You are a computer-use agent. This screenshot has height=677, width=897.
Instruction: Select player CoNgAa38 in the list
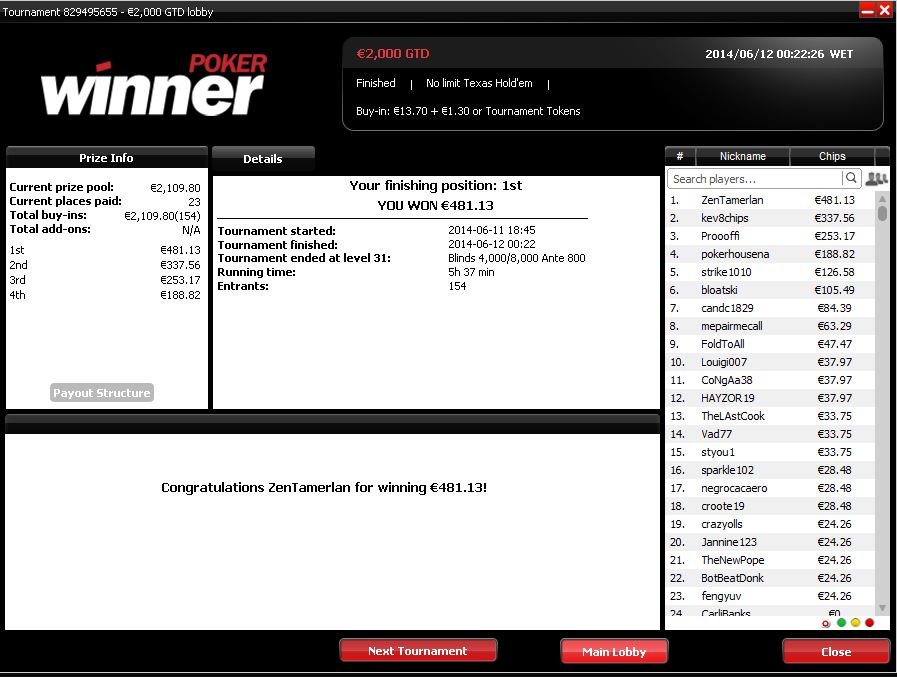[771, 380]
